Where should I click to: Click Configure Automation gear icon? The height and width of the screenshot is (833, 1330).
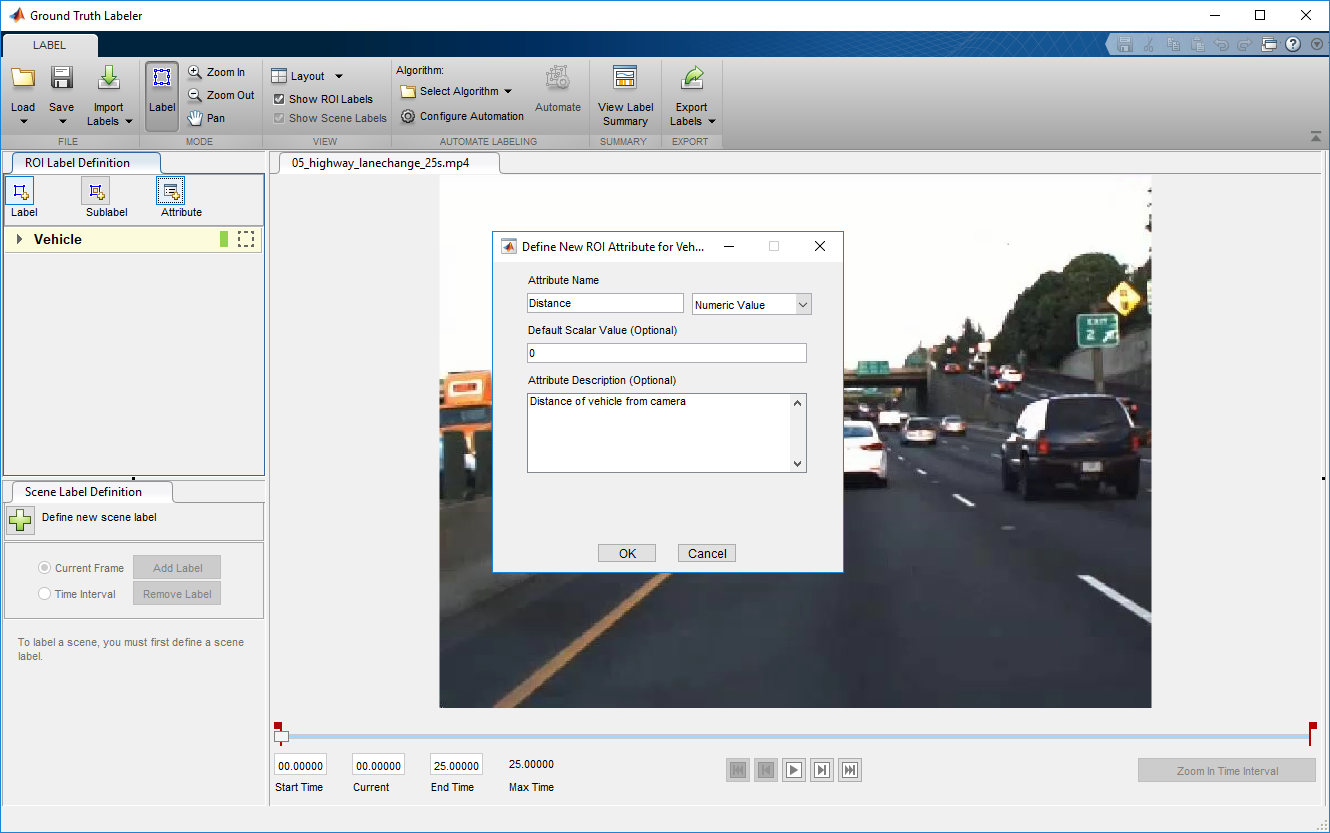point(408,116)
